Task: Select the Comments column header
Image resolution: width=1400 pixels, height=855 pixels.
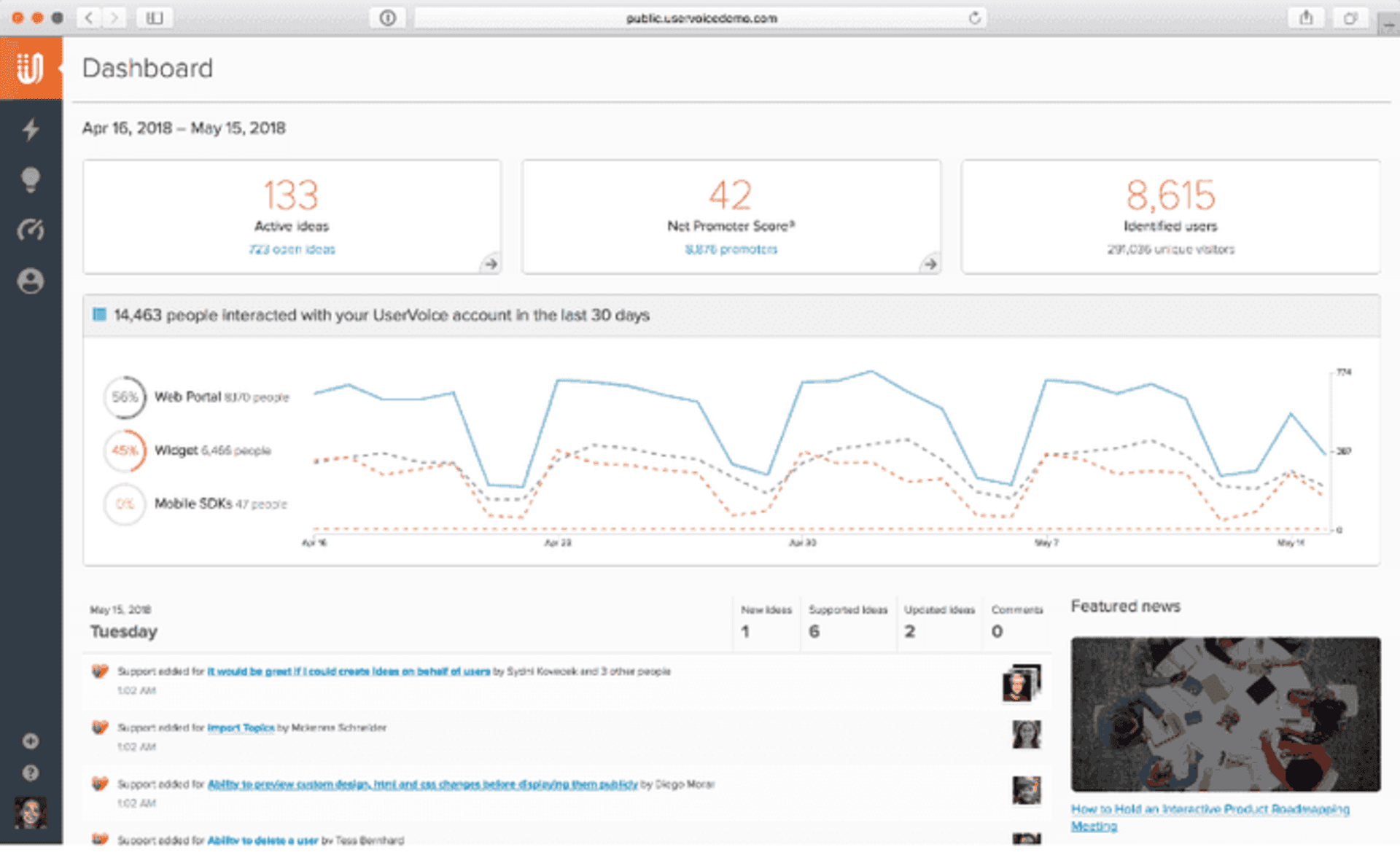Action: tap(1018, 610)
